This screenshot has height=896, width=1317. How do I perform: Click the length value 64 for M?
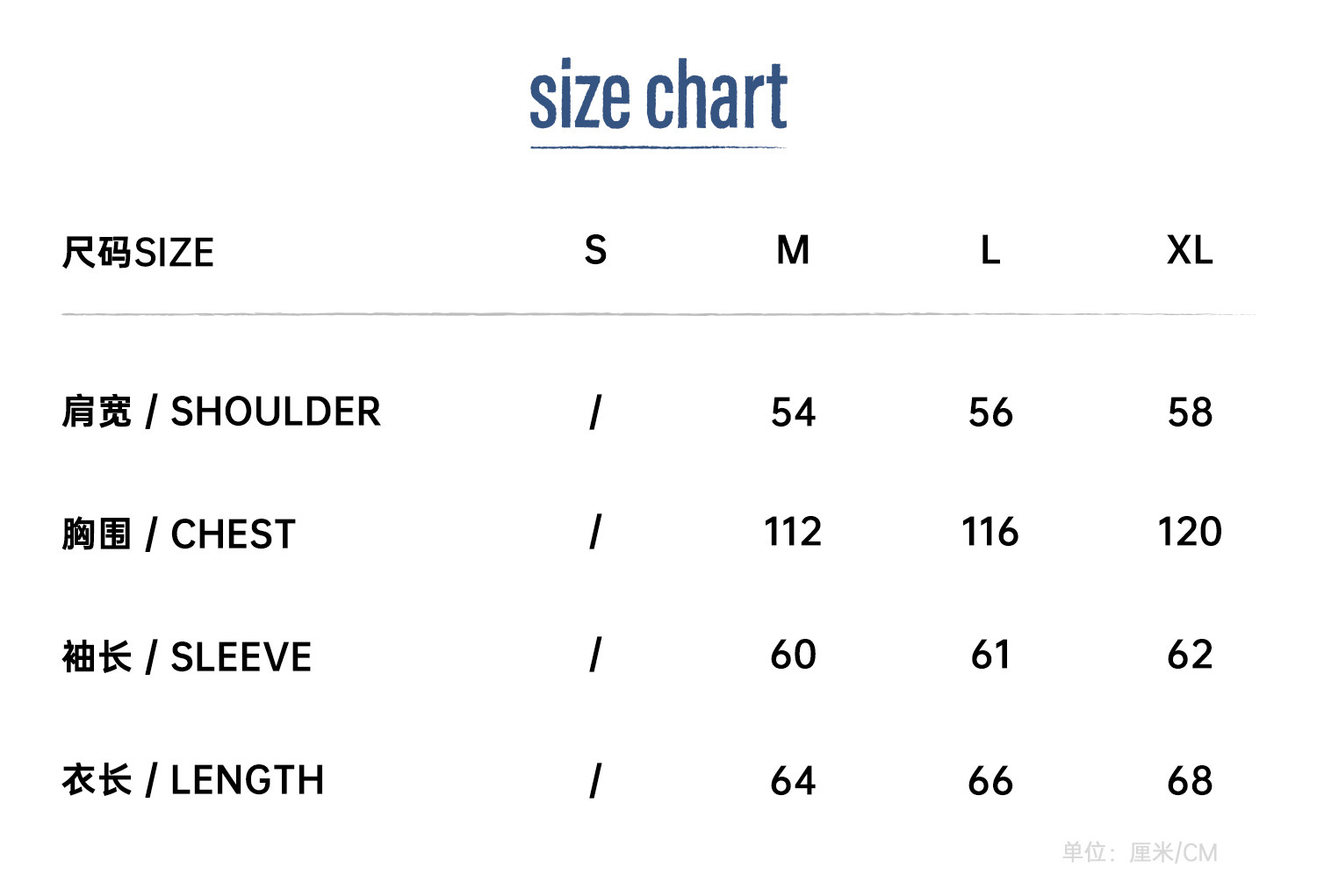click(x=793, y=781)
